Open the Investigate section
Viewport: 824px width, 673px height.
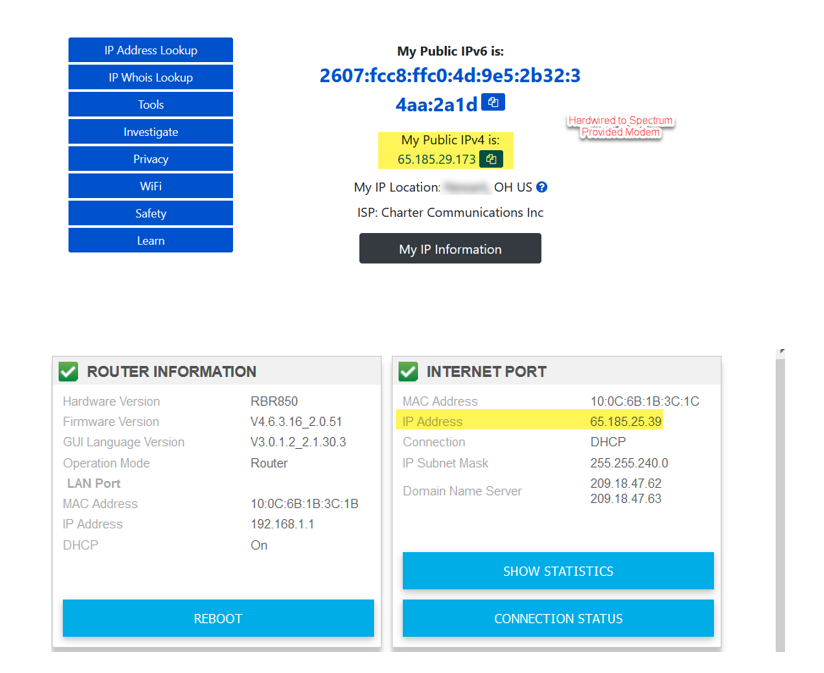[150, 132]
